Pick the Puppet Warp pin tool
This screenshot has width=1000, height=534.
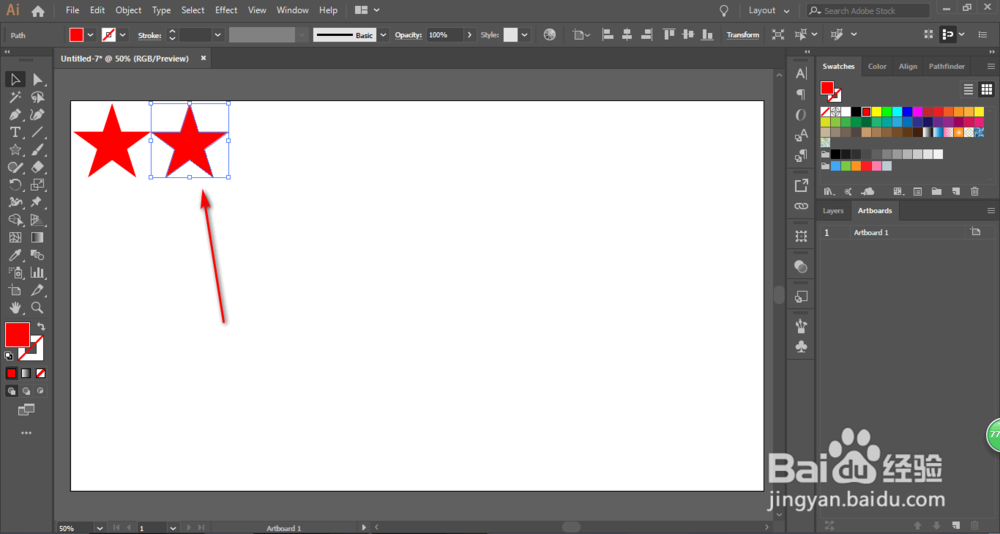pyautogui.click(x=38, y=202)
